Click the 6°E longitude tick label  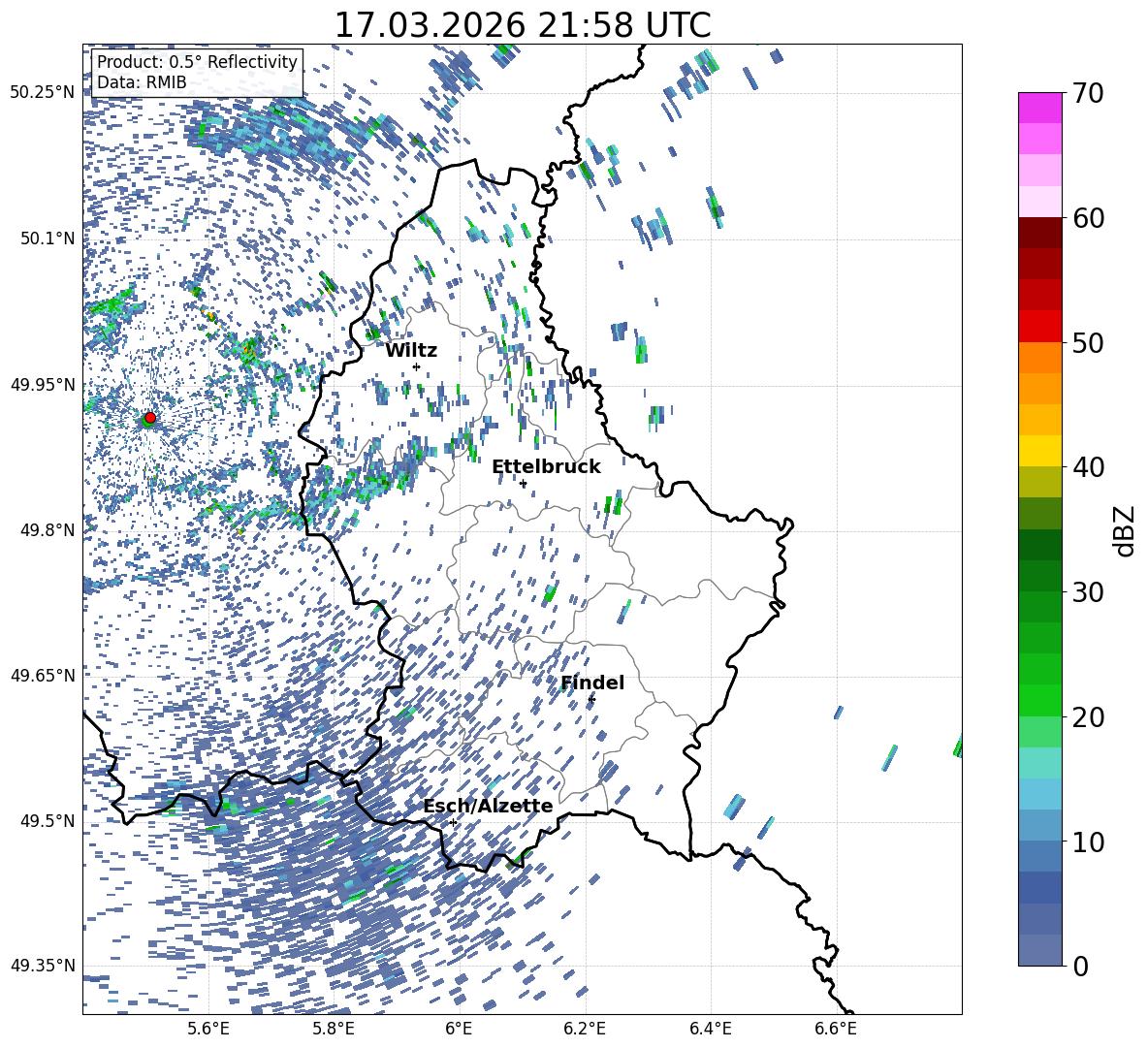(x=459, y=1029)
